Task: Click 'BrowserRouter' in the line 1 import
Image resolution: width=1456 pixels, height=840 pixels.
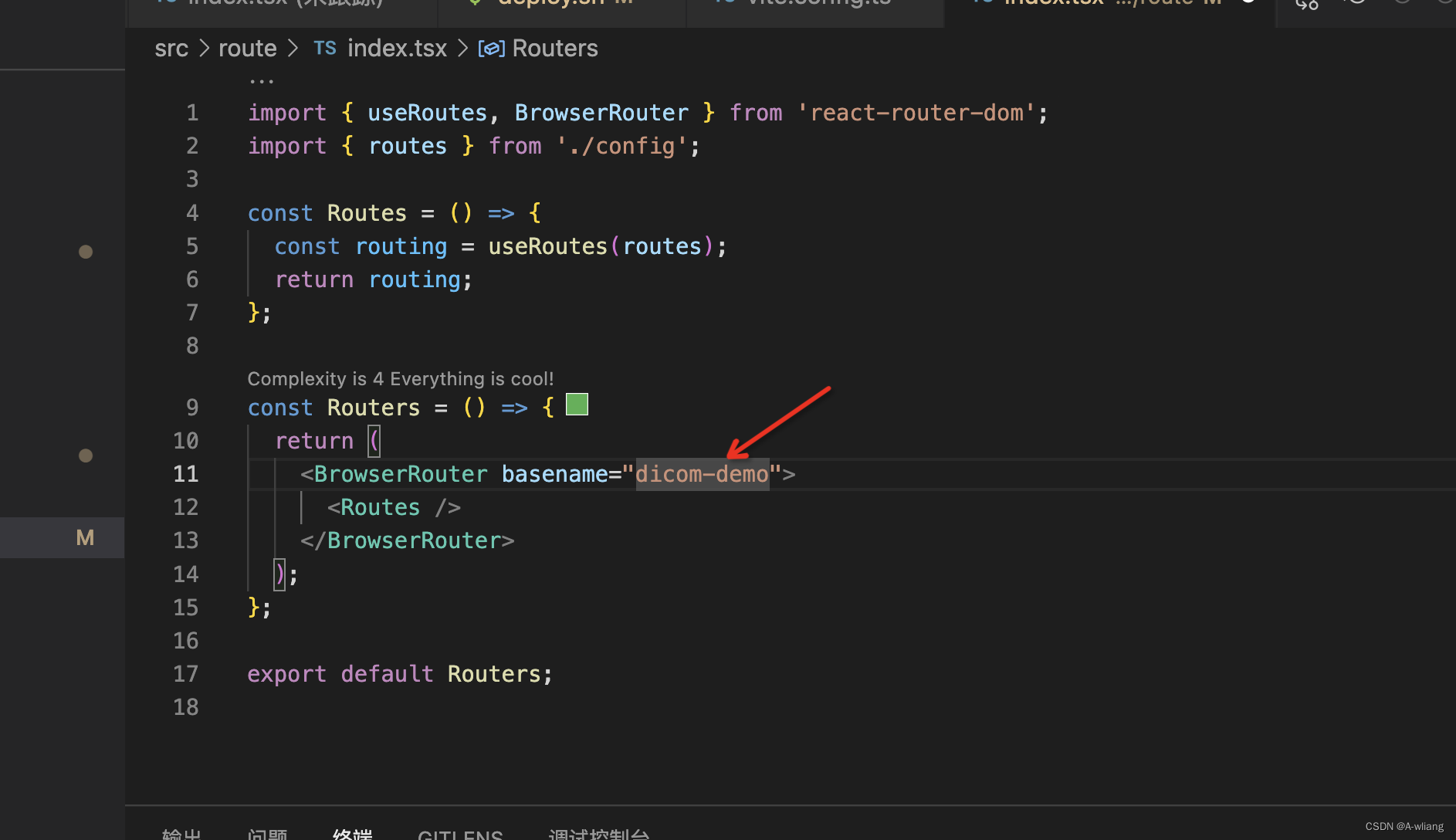Action: pyautogui.click(x=601, y=113)
